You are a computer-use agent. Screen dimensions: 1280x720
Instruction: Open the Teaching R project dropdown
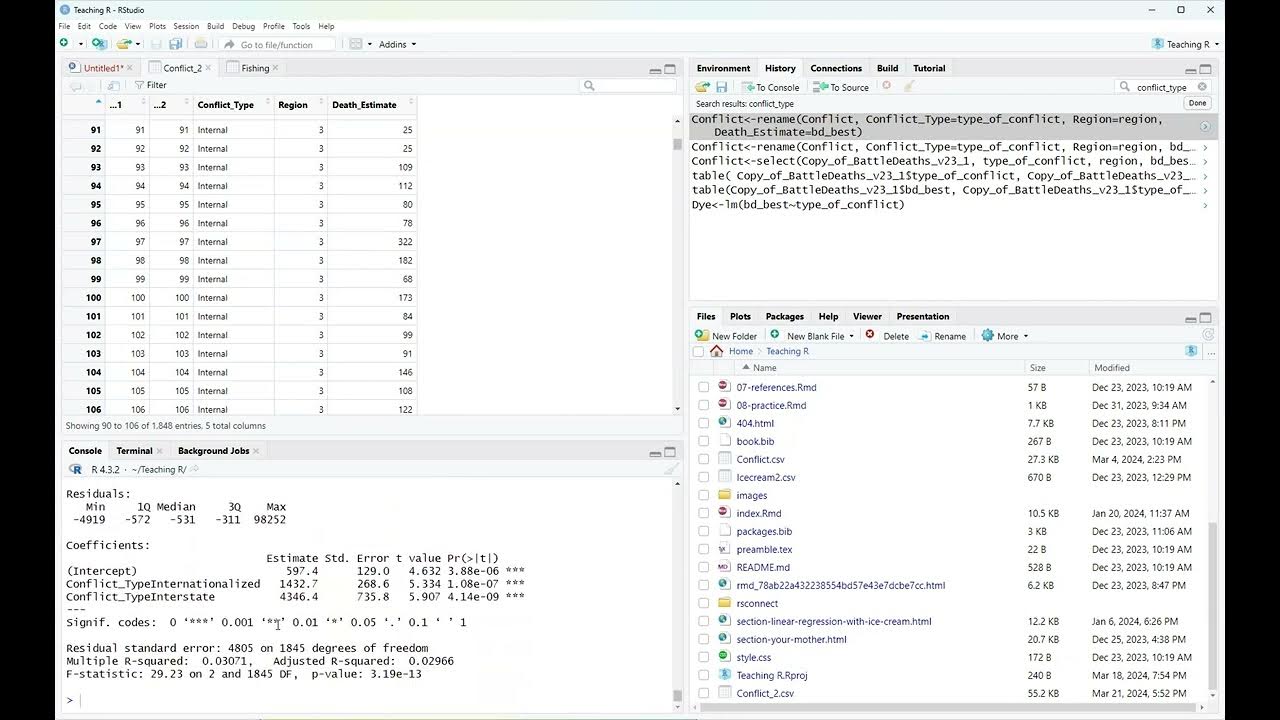pos(1185,44)
